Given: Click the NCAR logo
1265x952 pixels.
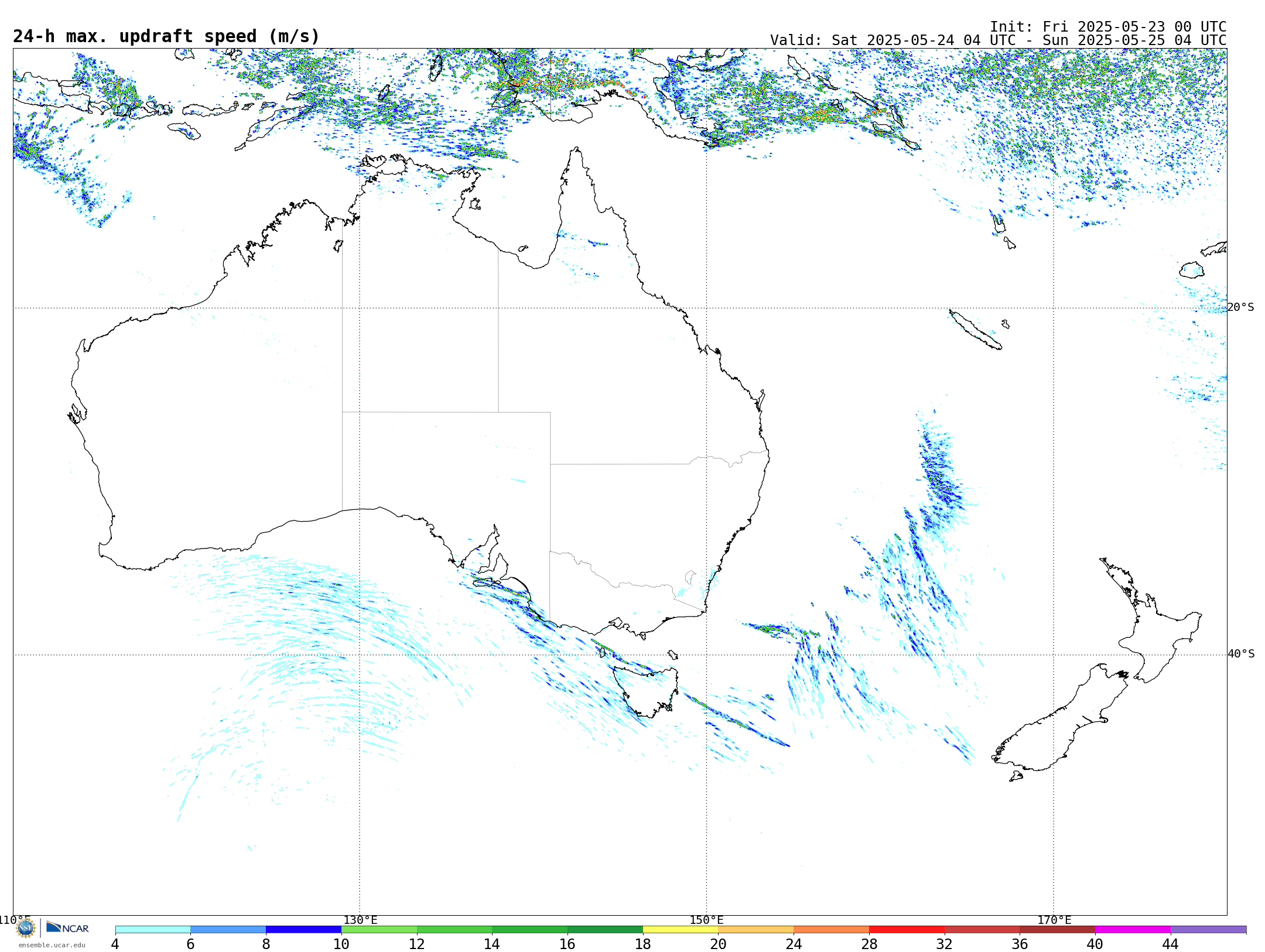Looking at the screenshot, I should click(67, 927).
